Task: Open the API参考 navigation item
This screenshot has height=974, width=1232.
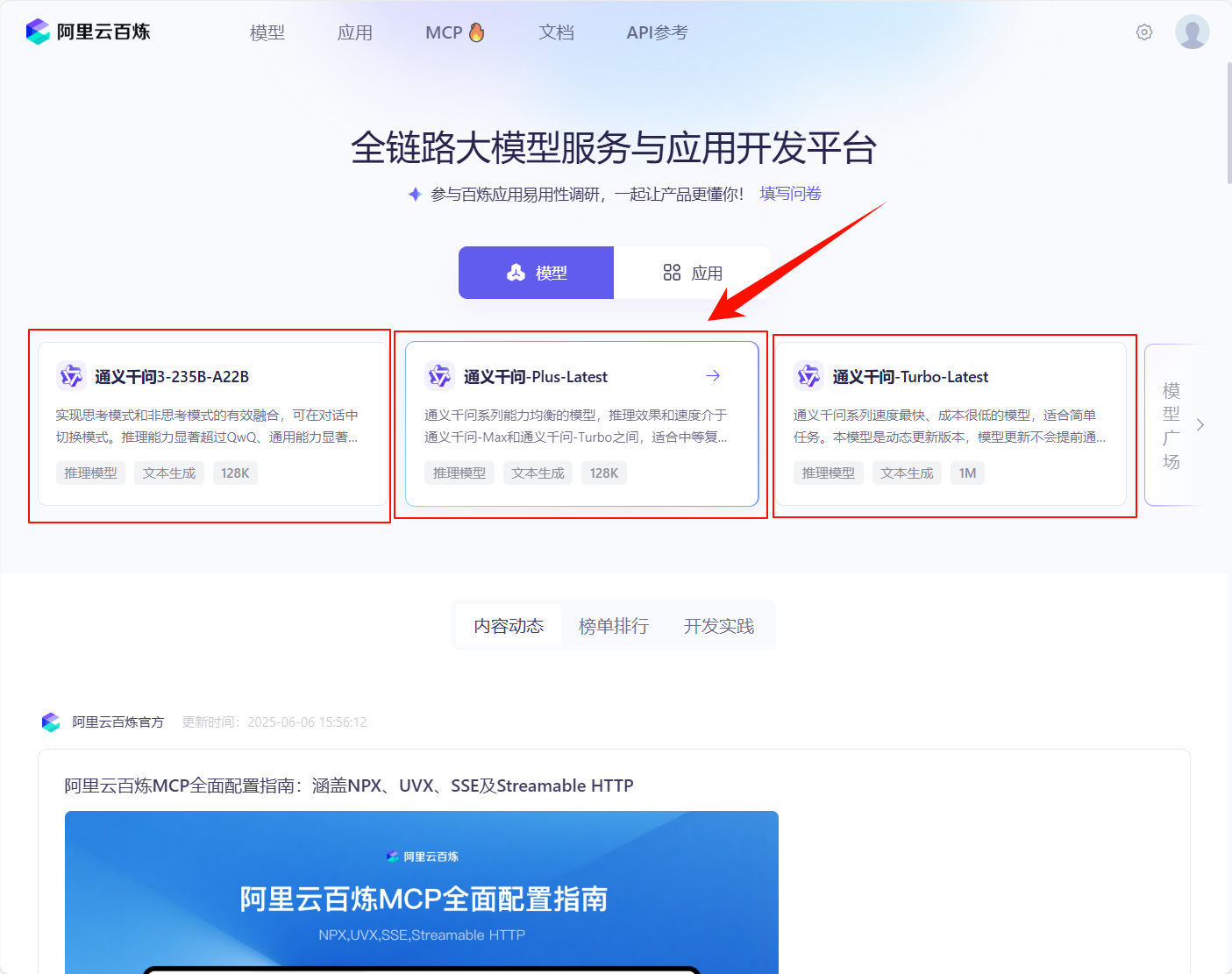Action: coord(658,32)
